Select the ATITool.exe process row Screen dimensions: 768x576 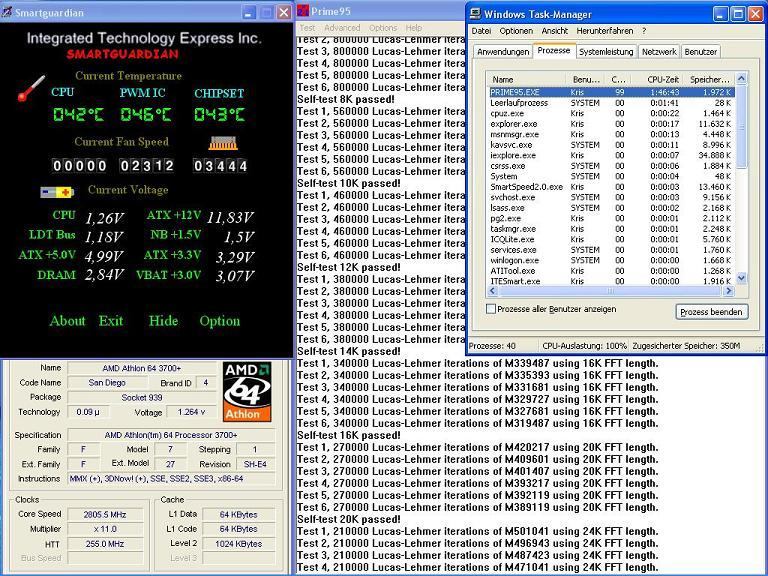click(x=611, y=271)
